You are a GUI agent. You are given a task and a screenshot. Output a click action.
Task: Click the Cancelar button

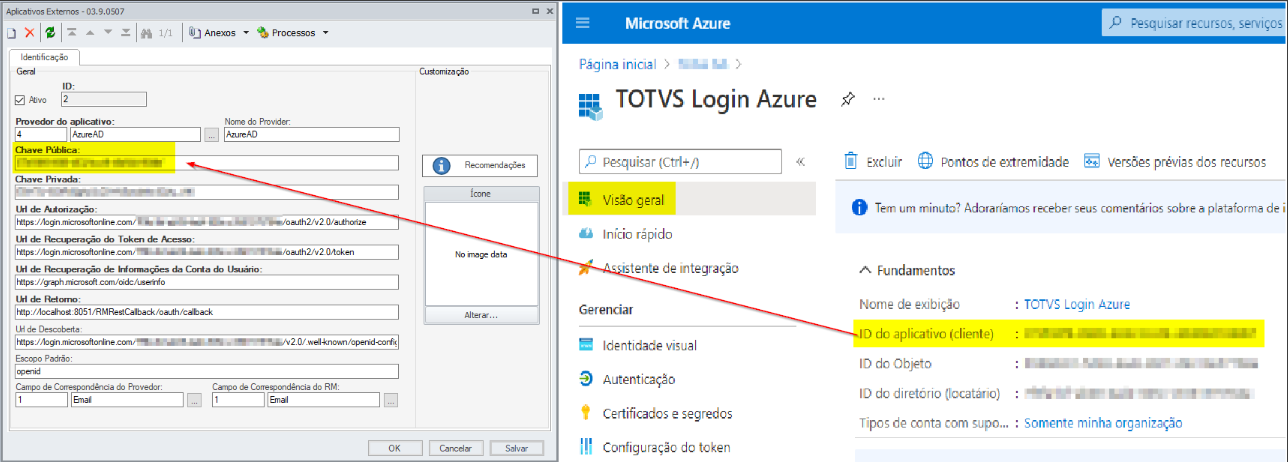coord(455,448)
